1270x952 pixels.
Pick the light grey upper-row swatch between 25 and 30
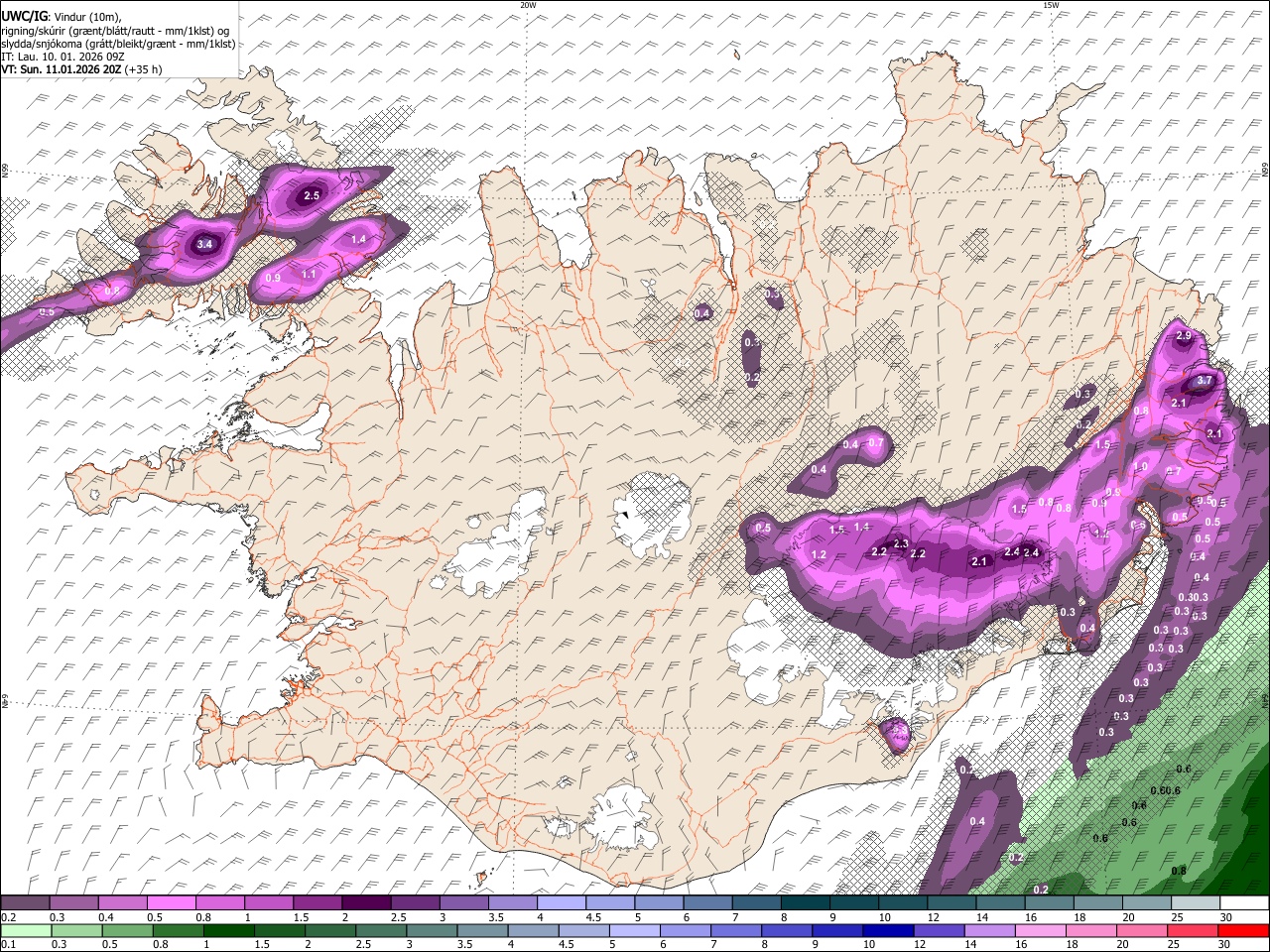(1196, 903)
